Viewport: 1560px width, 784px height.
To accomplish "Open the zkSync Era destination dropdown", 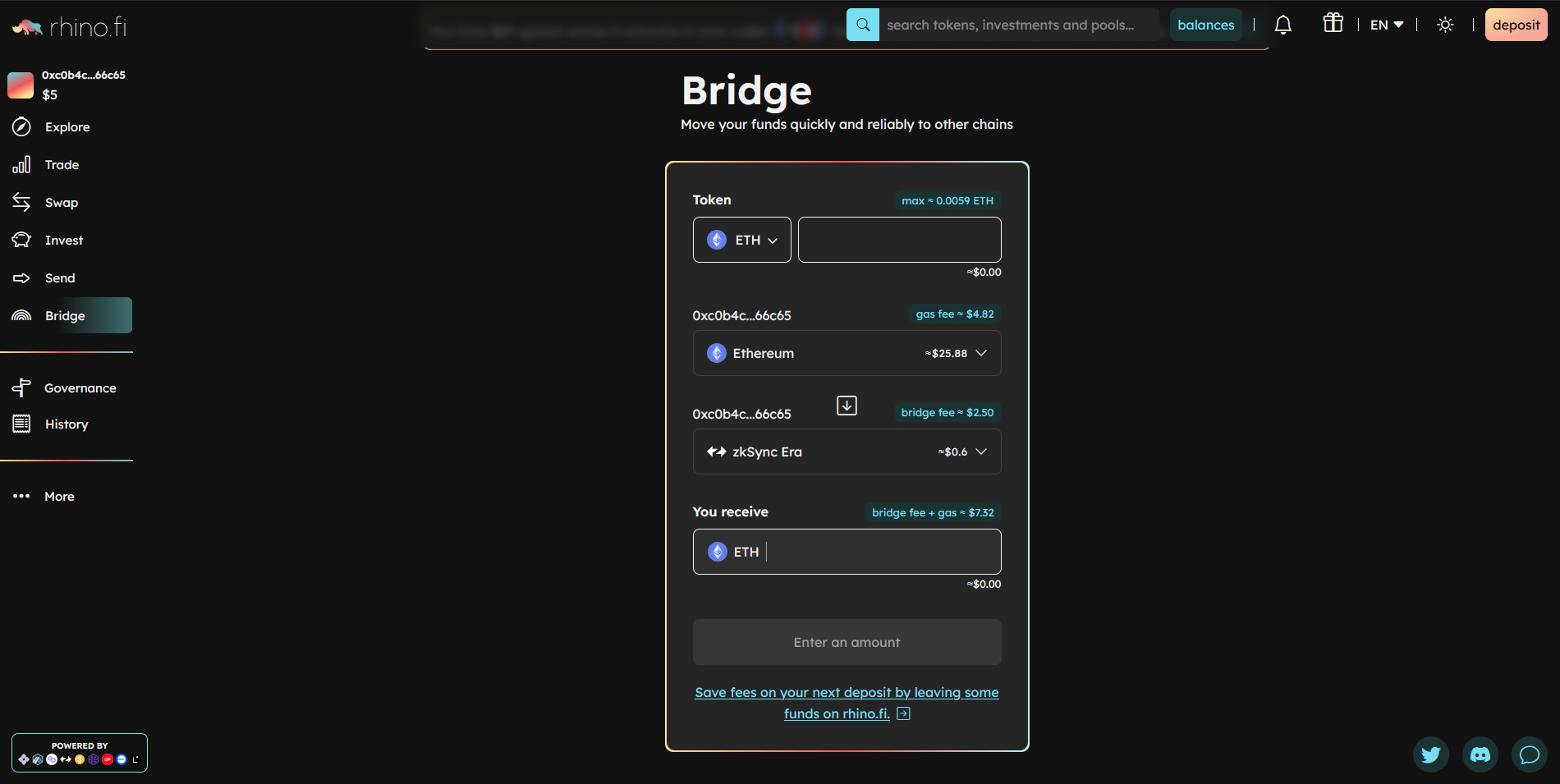I will (x=847, y=452).
